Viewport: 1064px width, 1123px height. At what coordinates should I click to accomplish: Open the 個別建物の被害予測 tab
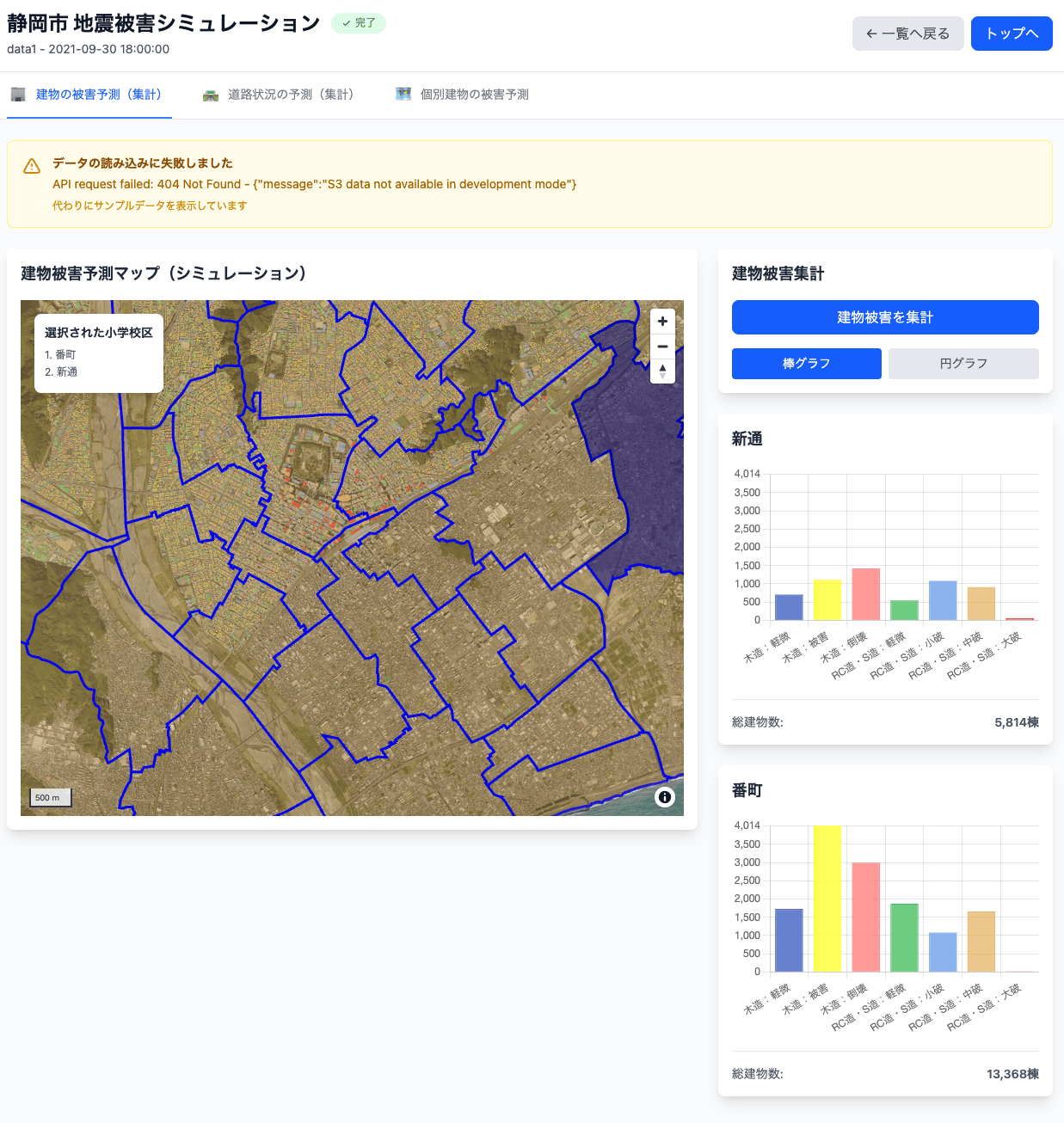pos(474,95)
